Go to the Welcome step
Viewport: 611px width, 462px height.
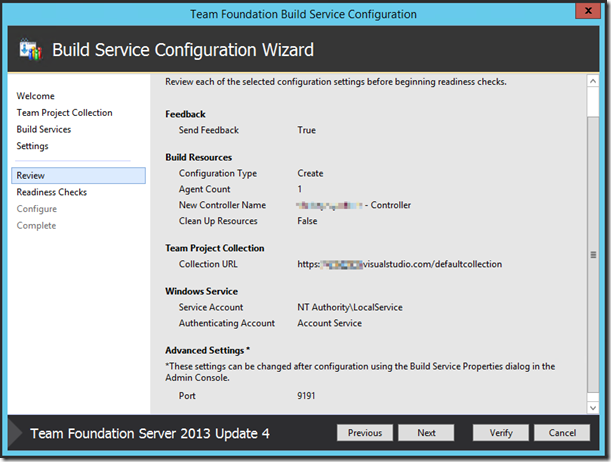[35, 96]
